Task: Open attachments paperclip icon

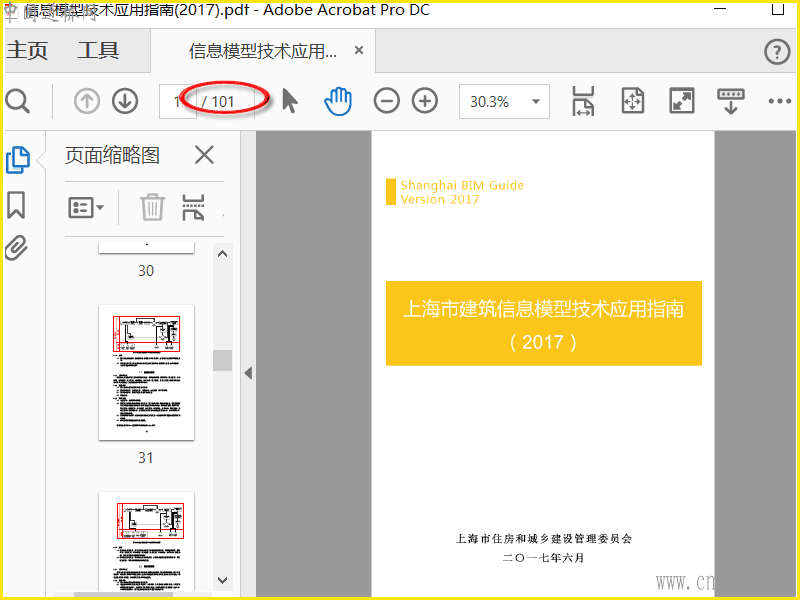Action: (x=16, y=248)
